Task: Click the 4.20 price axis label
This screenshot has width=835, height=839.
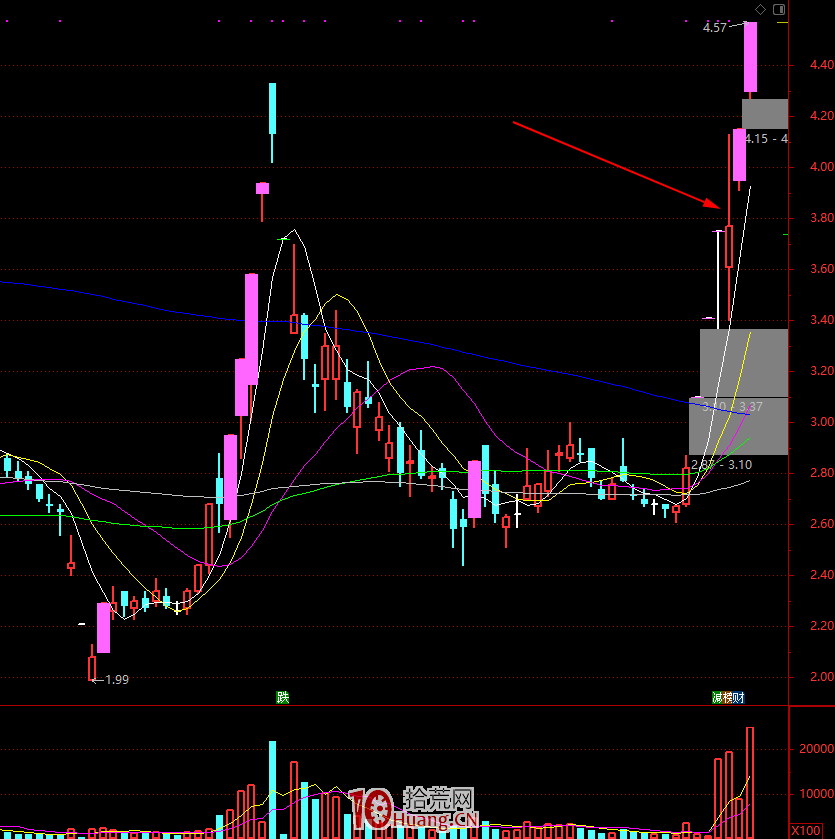Action: [822, 116]
